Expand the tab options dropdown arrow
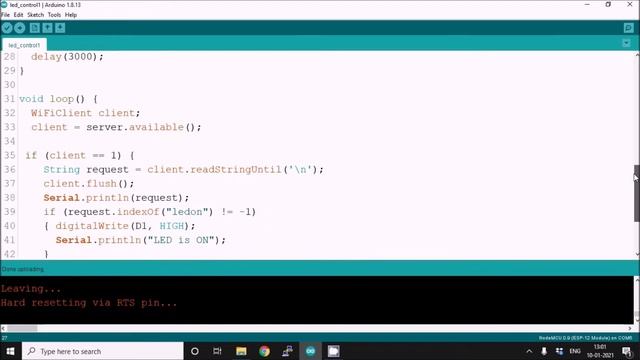Screen dimensions: 640x360 click(x=627, y=43)
